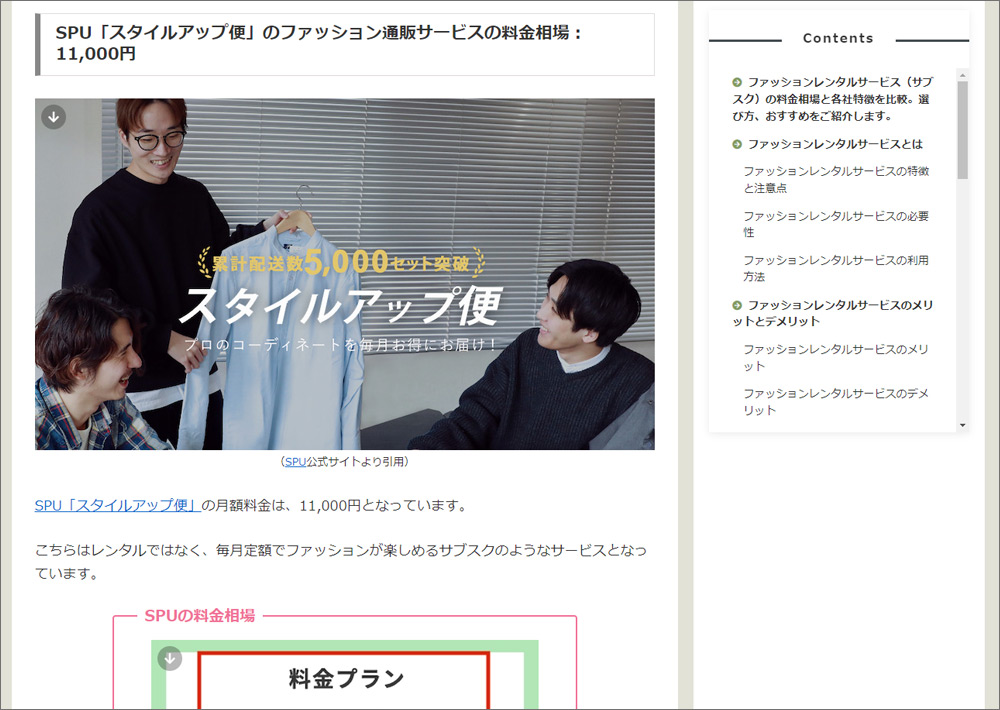Screen dimensions: 1000x710
Task: Open the SPU「スタイルアップ便」 link in the paragraph
Action: (117, 506)
